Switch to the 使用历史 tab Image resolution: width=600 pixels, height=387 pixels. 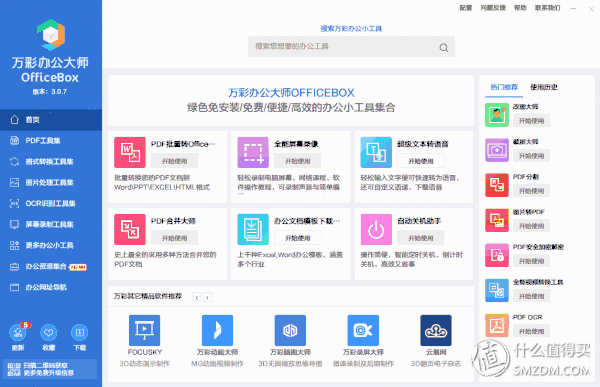(543, 87)
